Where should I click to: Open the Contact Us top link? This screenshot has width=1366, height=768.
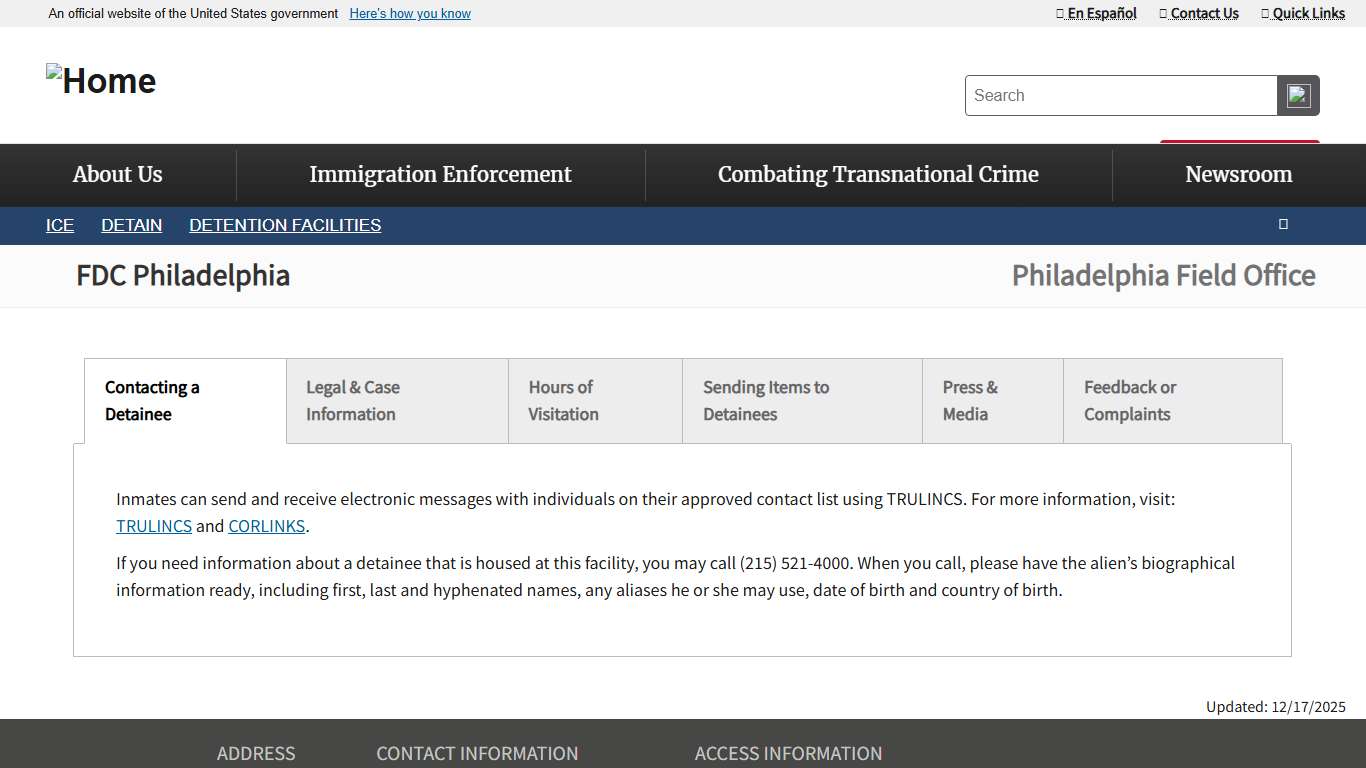coord(1199,13)
